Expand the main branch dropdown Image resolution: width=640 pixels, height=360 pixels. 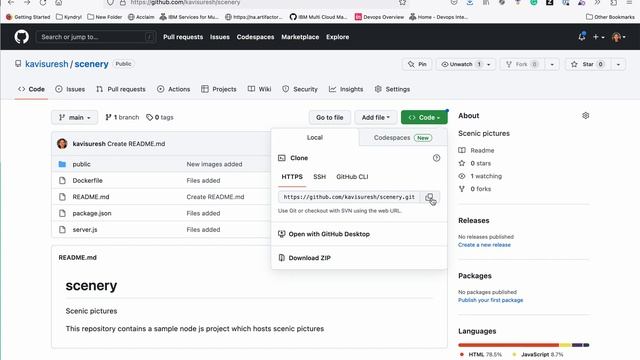coord(74,117)
